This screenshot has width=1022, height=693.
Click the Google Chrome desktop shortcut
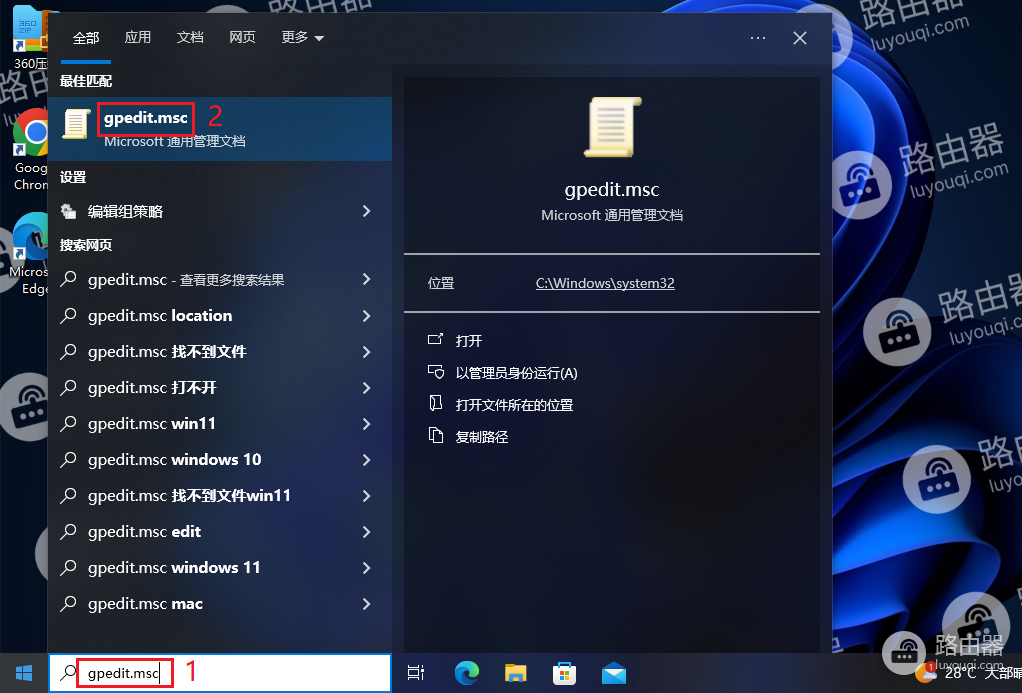(x=31, y=150)
